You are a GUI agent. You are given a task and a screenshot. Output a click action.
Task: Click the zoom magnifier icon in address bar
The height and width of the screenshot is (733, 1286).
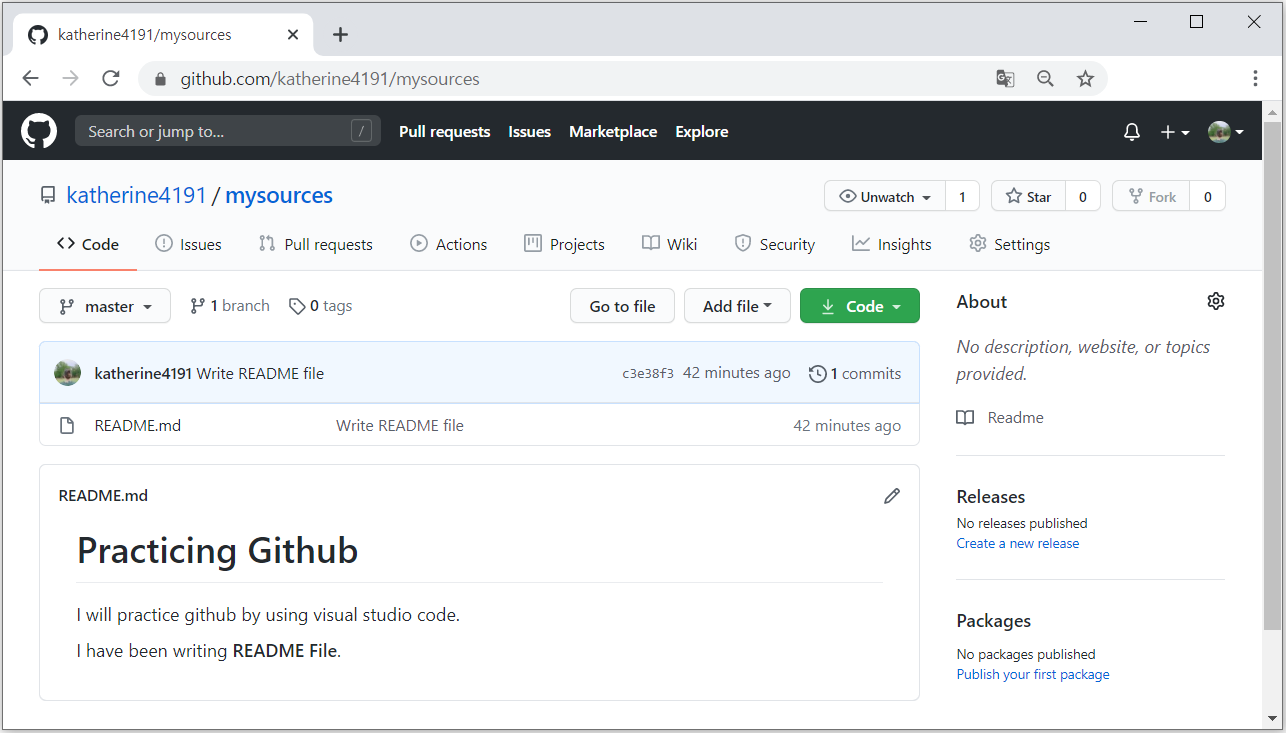click(x=1045, y=79)
